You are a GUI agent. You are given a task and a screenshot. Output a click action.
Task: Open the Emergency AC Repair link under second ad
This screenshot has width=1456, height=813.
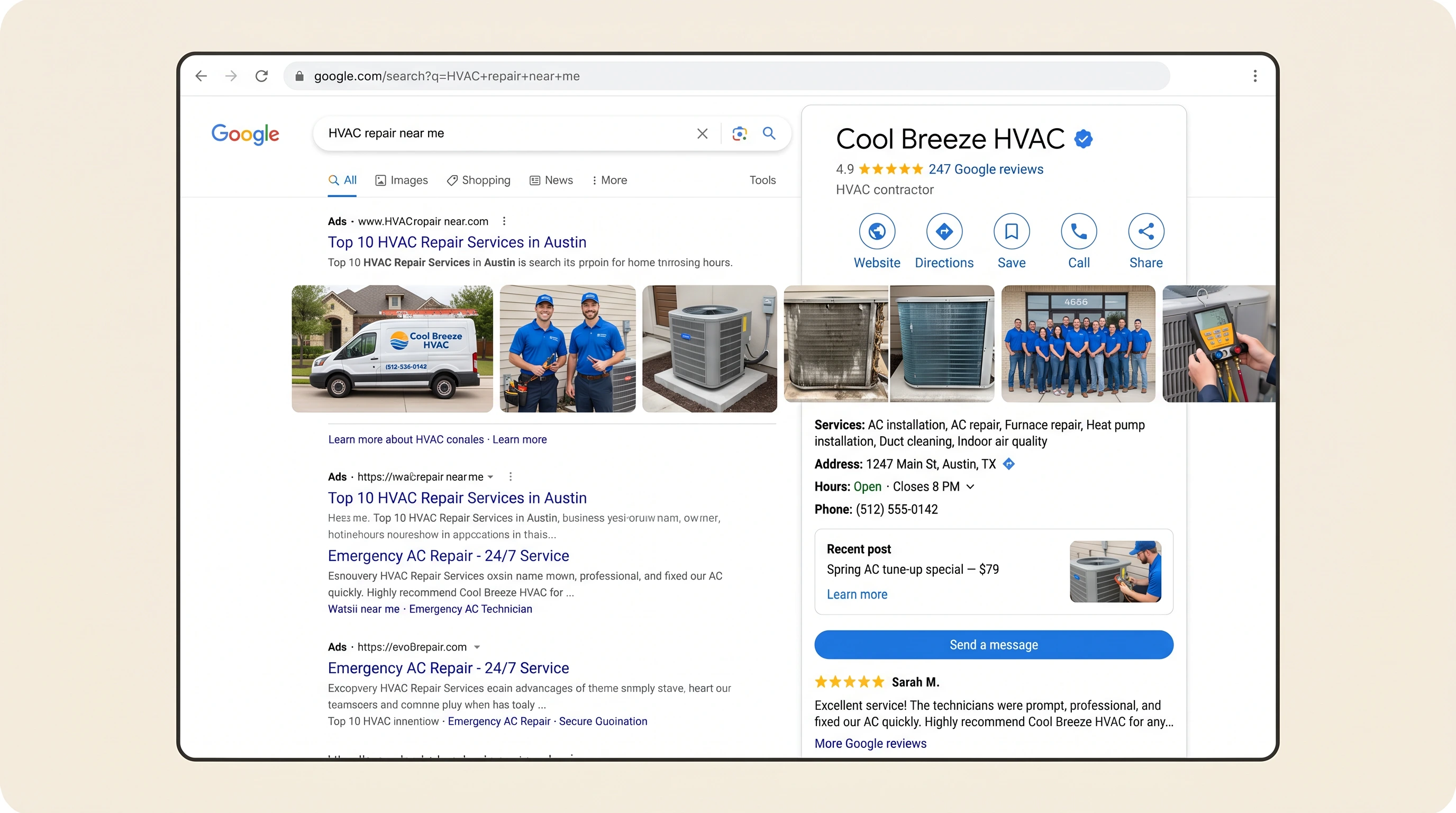pyautogui.click(x=448, y=556)
